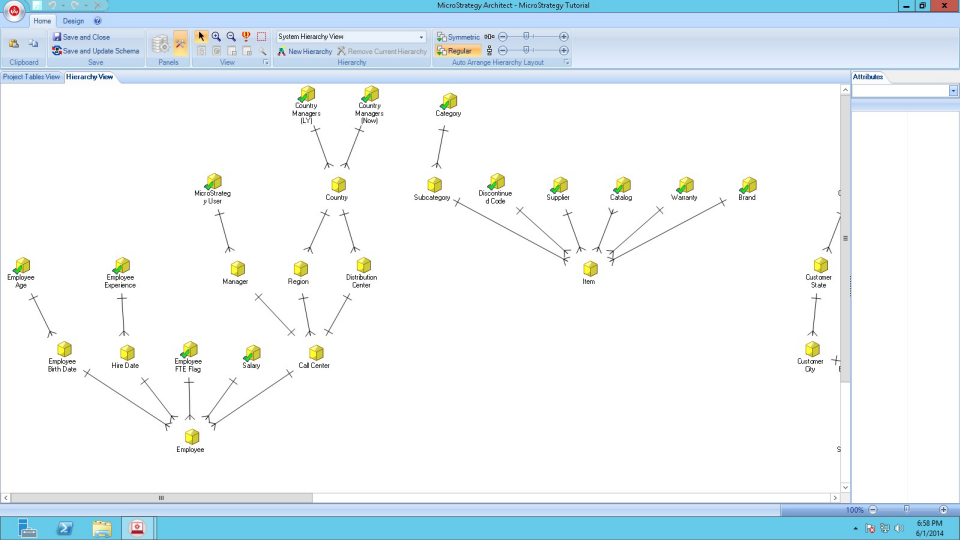
Task: Expand Auto Arrange Hierarchy Layout options launcher
Action: coord(567,62)
